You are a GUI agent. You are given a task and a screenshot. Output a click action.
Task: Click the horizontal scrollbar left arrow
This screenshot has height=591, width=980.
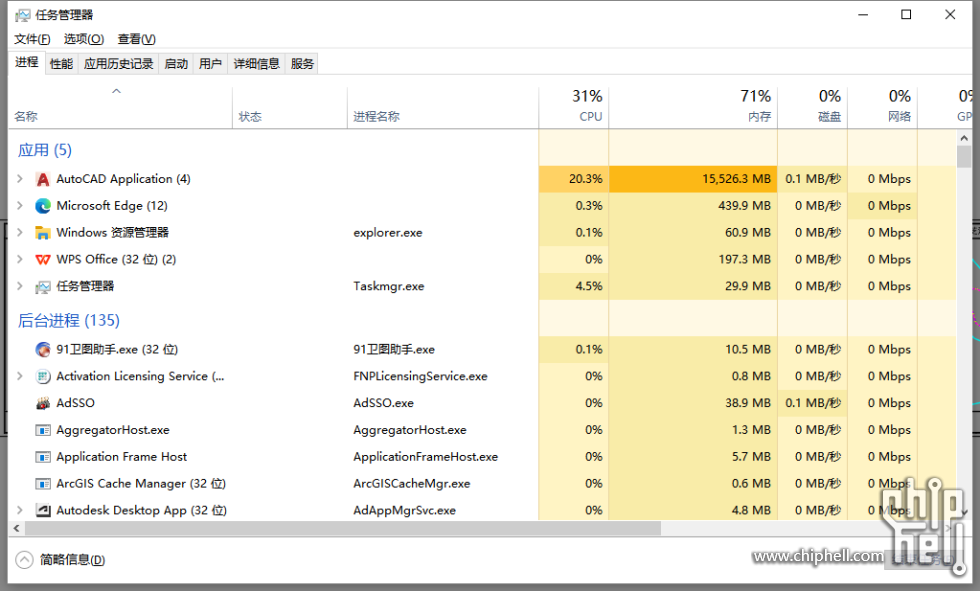coord(16,529)
